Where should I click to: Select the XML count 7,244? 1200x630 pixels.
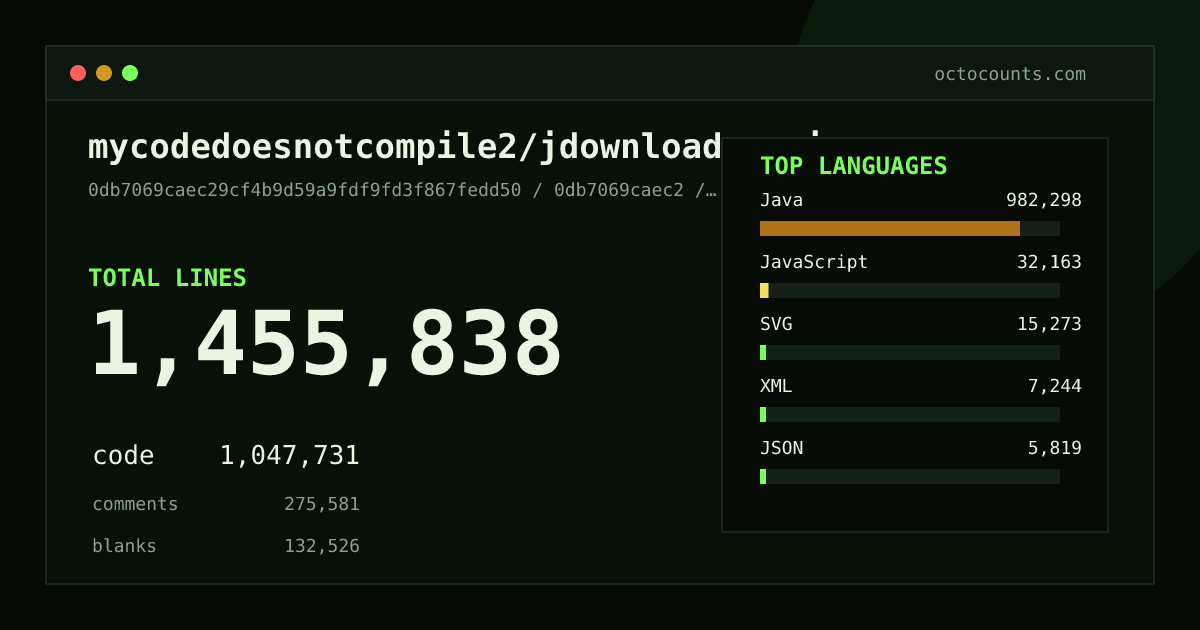(1055, 386)
